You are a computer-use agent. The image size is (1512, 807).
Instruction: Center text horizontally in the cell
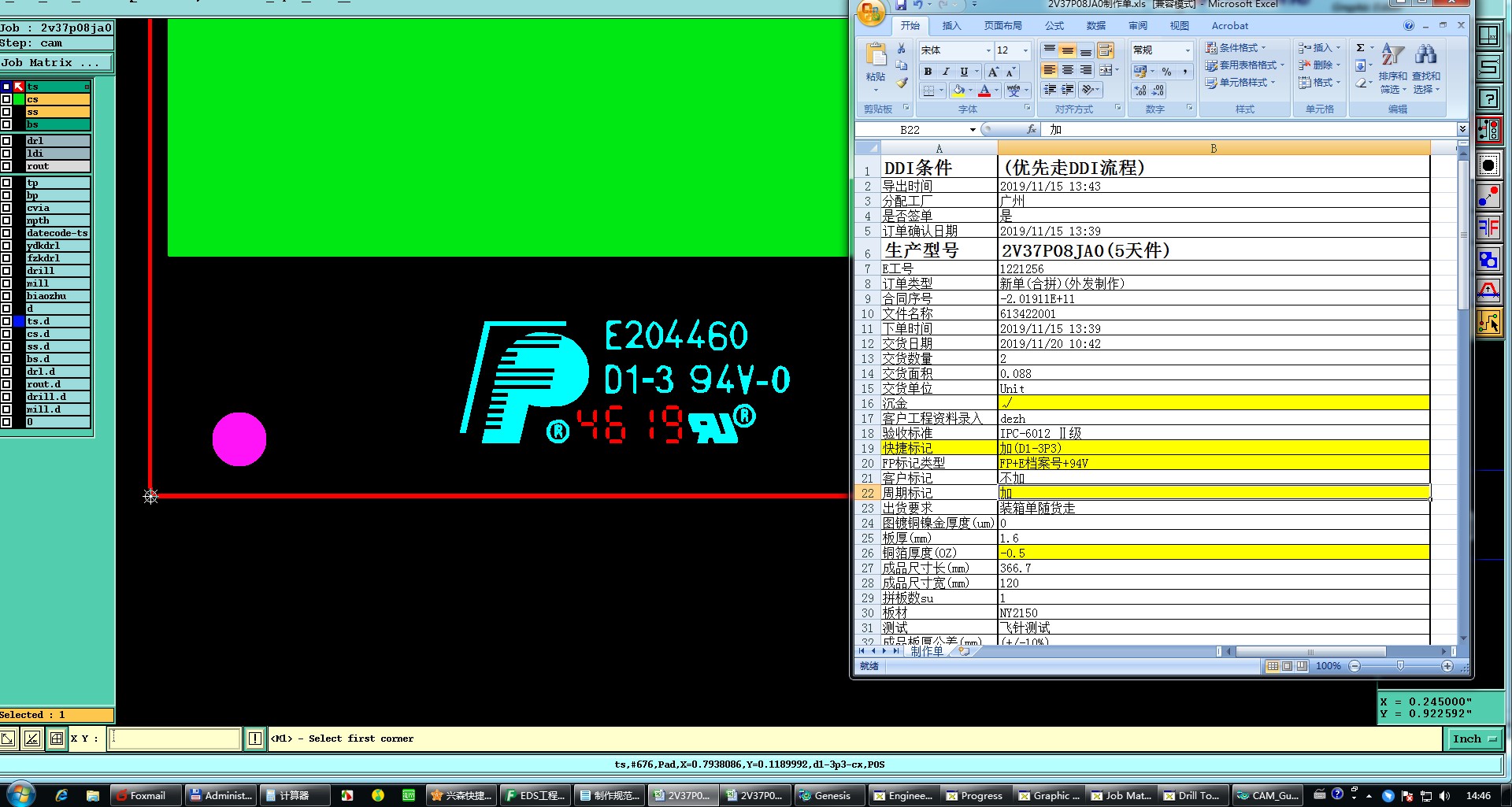[1067, 70]
